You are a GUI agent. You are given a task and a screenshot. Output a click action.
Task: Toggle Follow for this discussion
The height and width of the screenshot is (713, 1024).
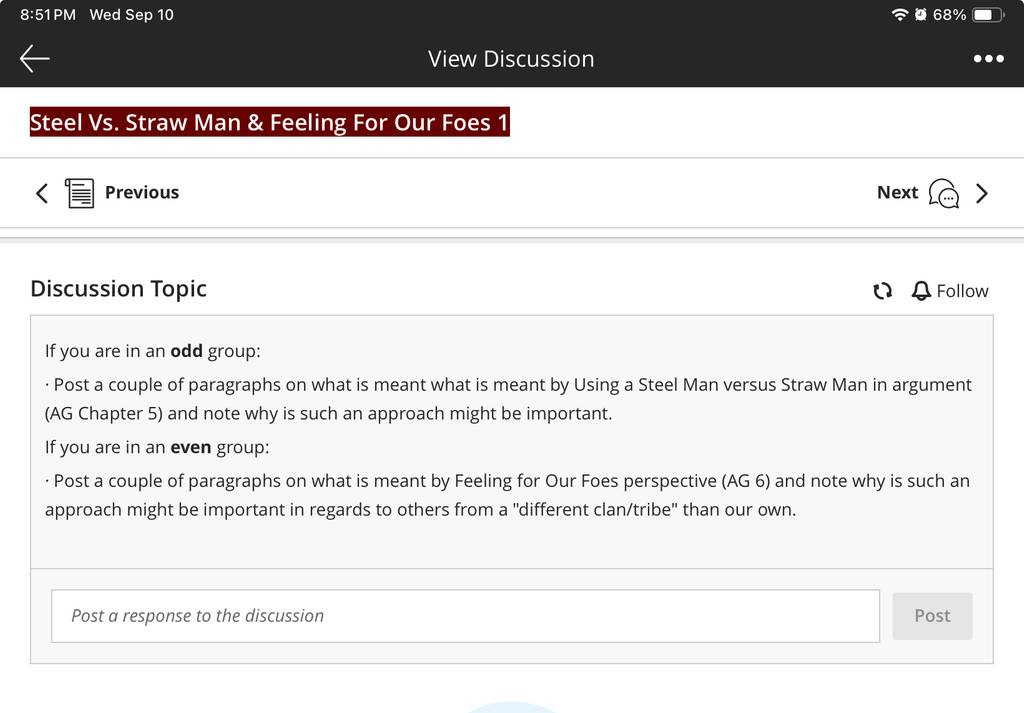click(x=950, y=291)
